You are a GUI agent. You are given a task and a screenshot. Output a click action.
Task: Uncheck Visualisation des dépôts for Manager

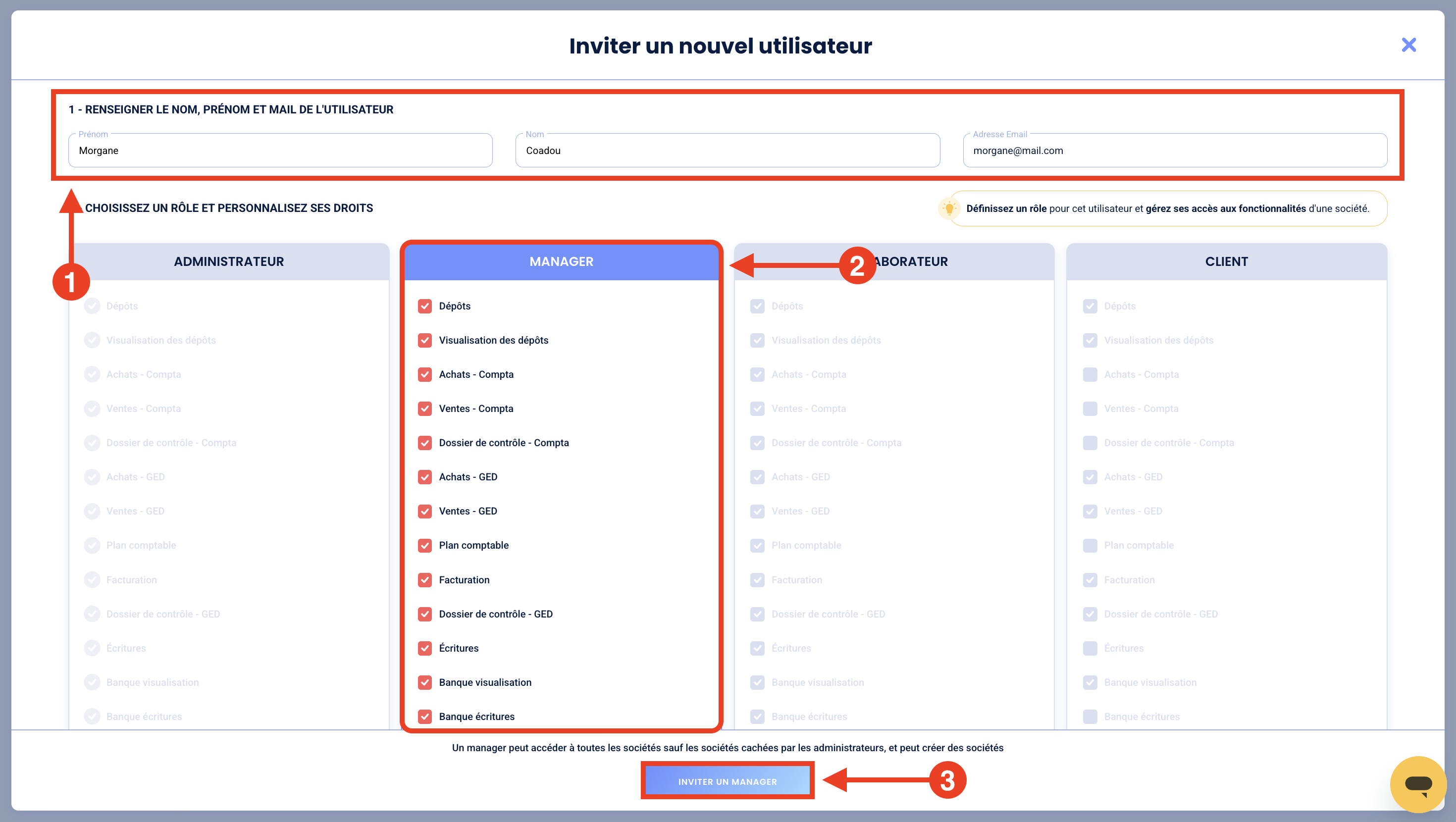[425, 340]
